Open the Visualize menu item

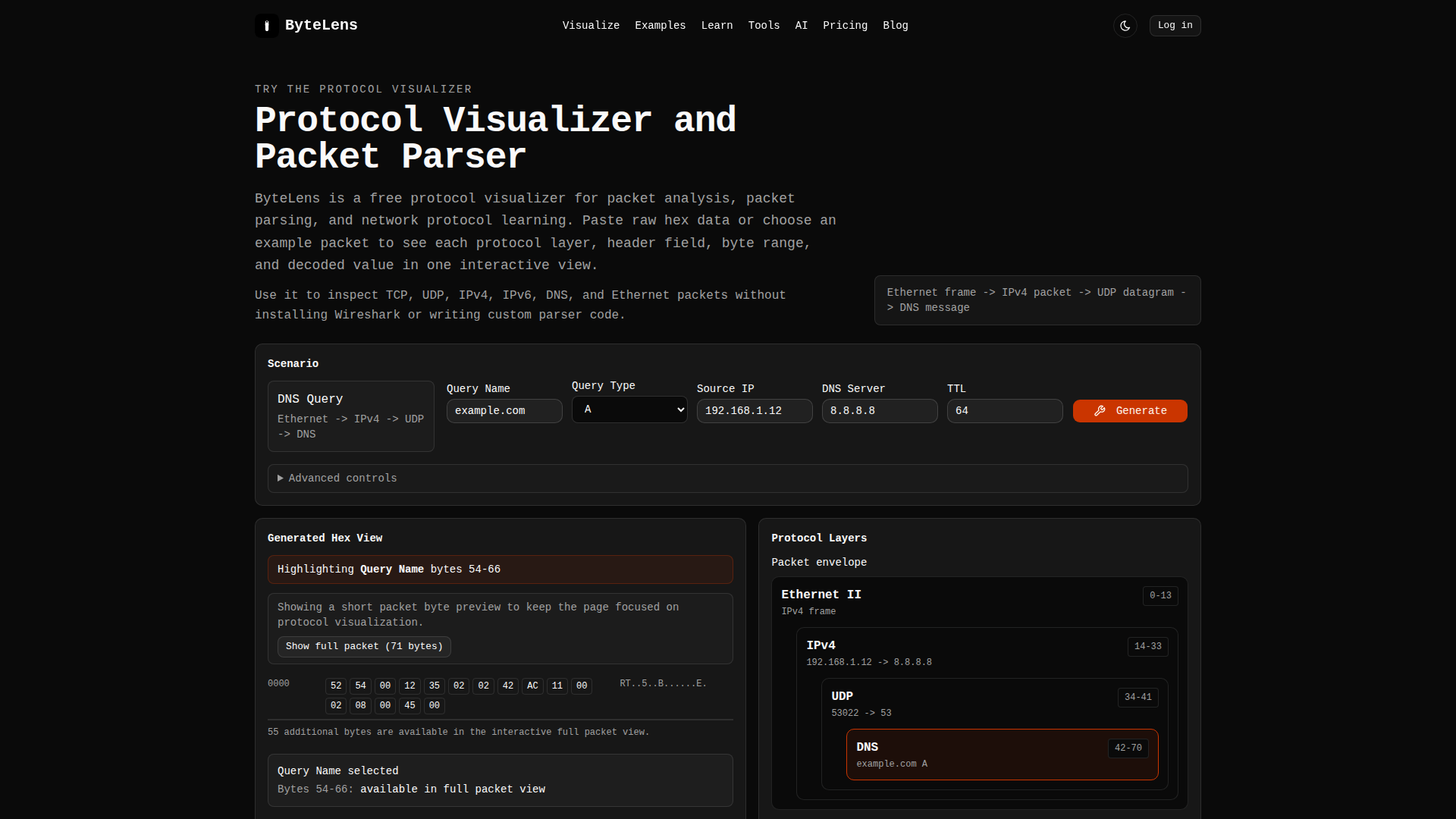[x=591, y=26]
